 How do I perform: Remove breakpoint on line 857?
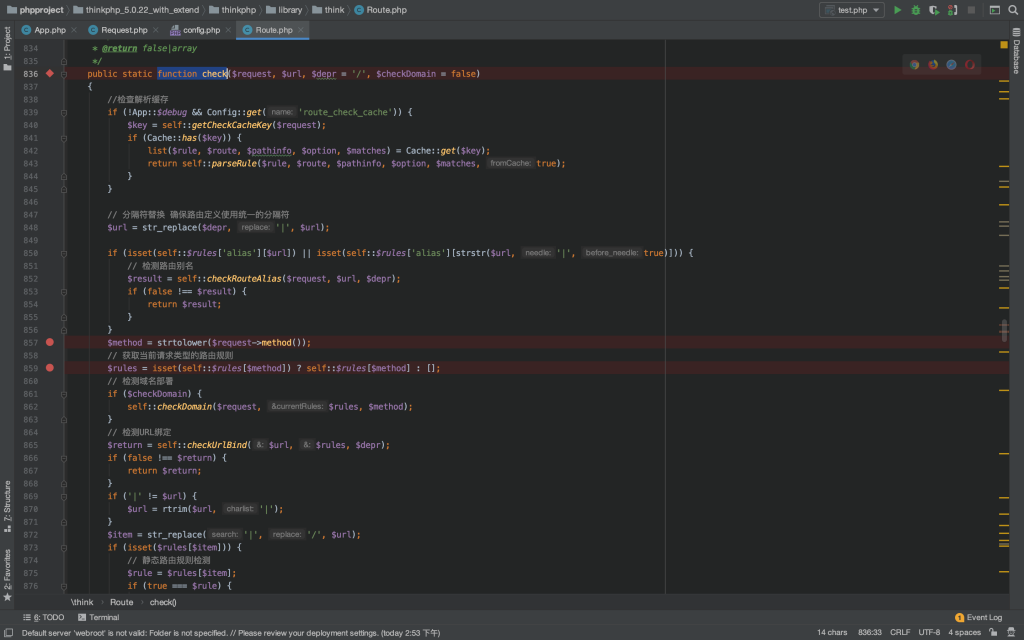point(50,342)
